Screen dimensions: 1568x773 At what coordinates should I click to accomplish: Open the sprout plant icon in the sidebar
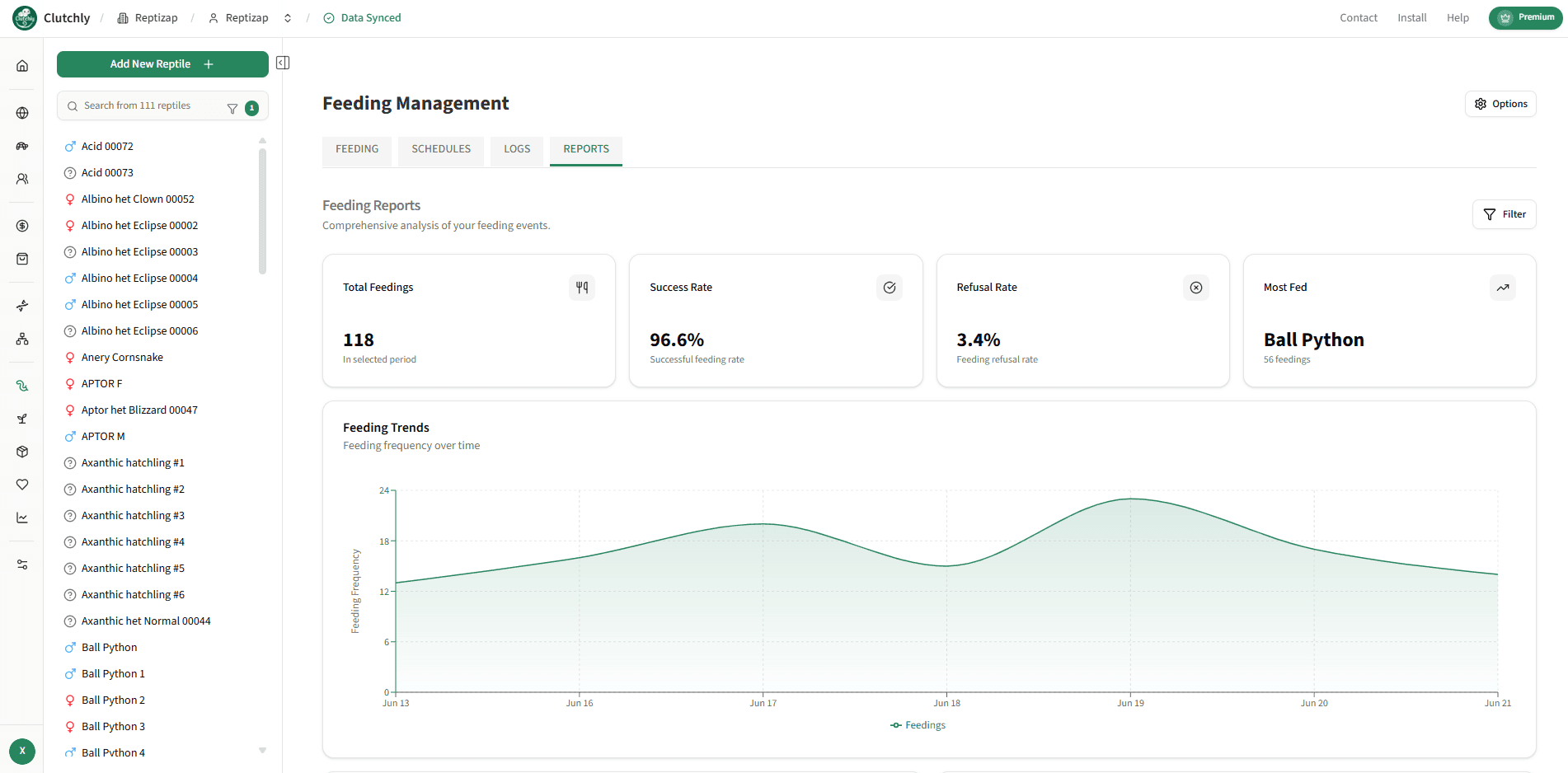22,419
